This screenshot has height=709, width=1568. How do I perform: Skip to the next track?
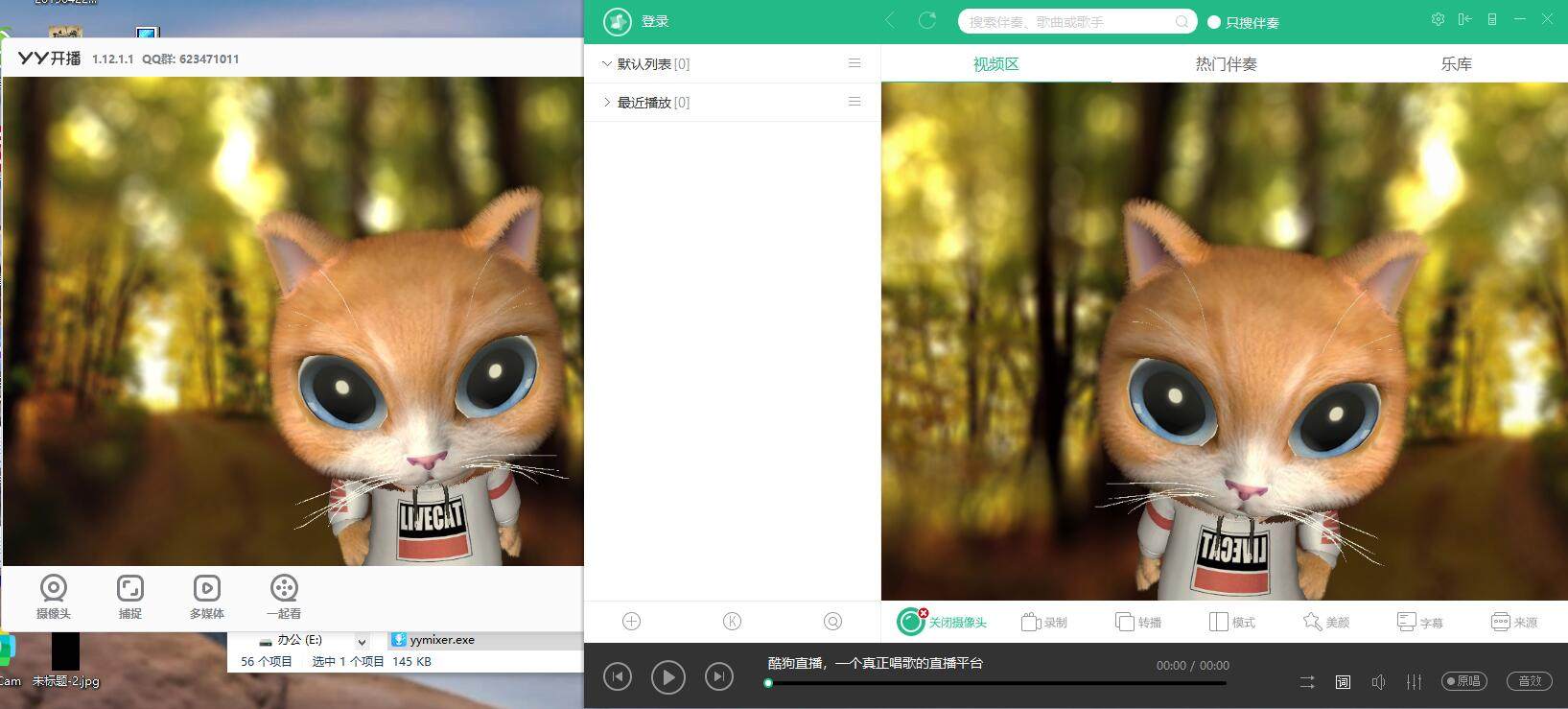(x=718, y=677)
